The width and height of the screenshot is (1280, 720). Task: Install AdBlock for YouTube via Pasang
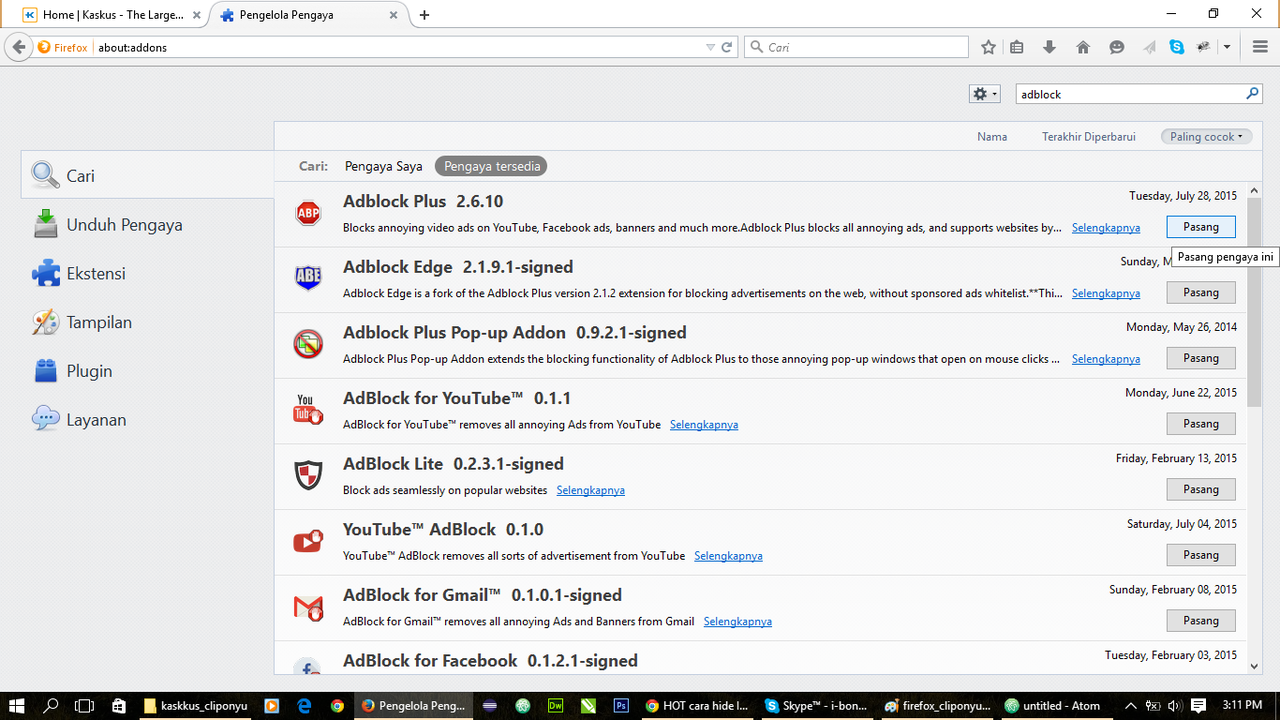click(1201, 424)
